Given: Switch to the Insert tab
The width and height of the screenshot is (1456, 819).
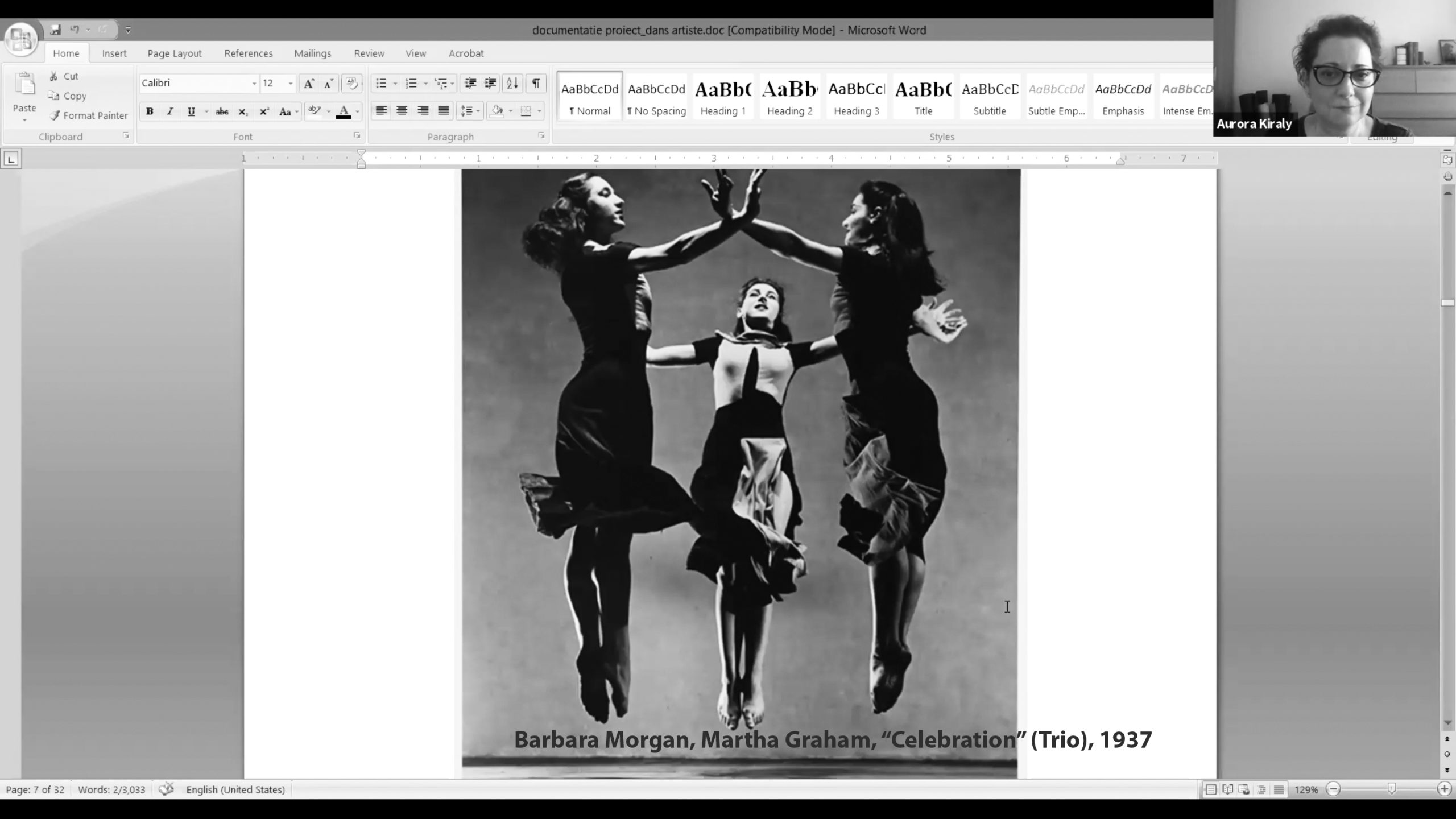Looking at the screenshot, I should pos(114,53).
